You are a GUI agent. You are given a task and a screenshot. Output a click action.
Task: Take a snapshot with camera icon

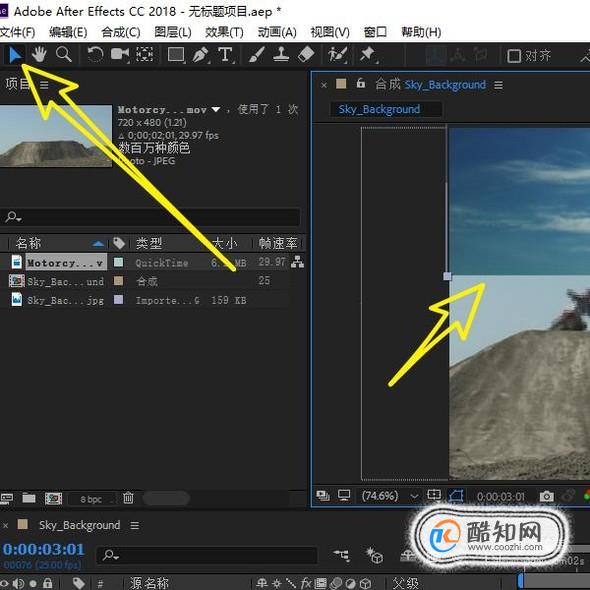pos(547,497)
